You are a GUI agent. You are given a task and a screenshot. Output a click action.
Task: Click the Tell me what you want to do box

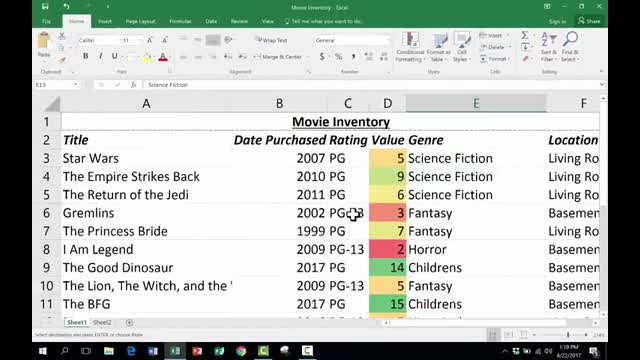click(324, 21)
